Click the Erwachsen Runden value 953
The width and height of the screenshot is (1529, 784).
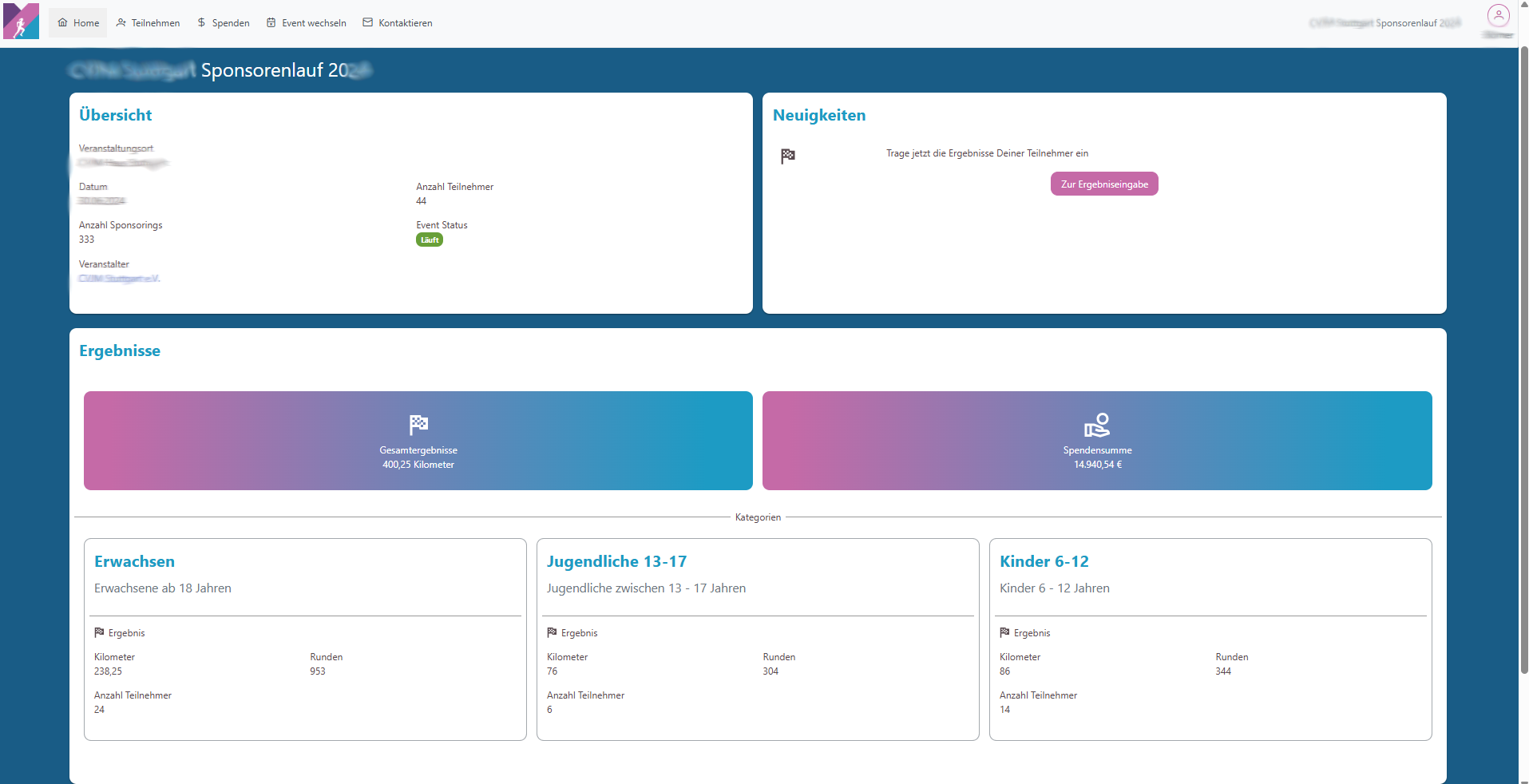click(x=318, y=671)
